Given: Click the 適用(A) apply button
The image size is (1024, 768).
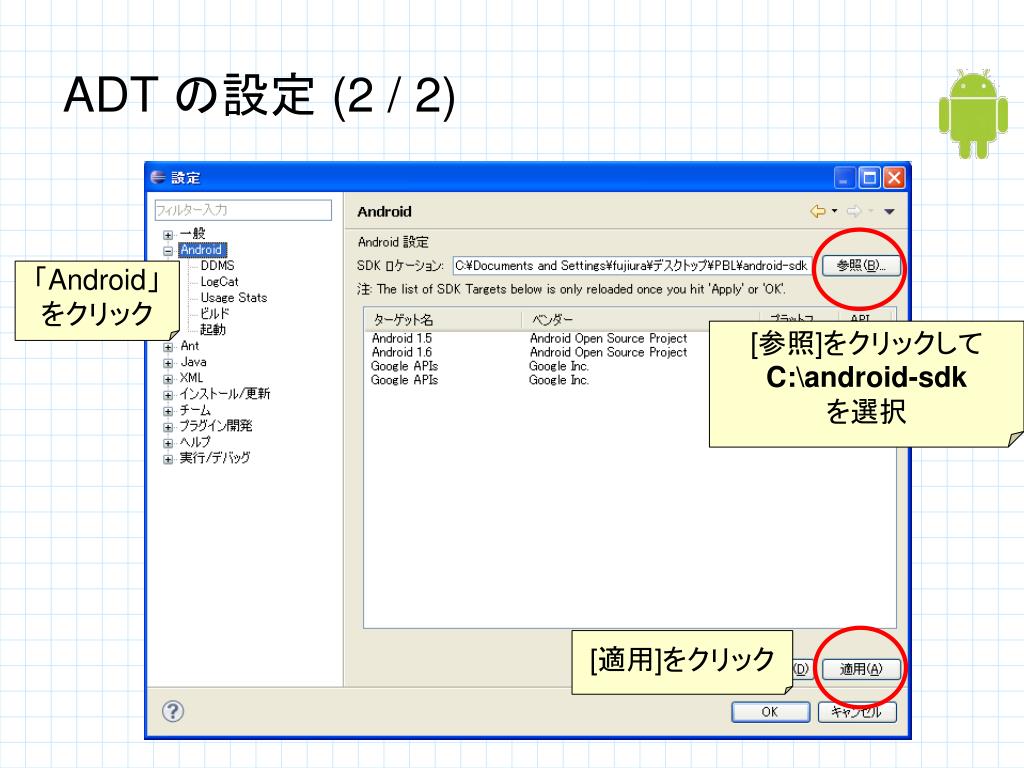Looking at the screenshot, I should click(861, 669).
